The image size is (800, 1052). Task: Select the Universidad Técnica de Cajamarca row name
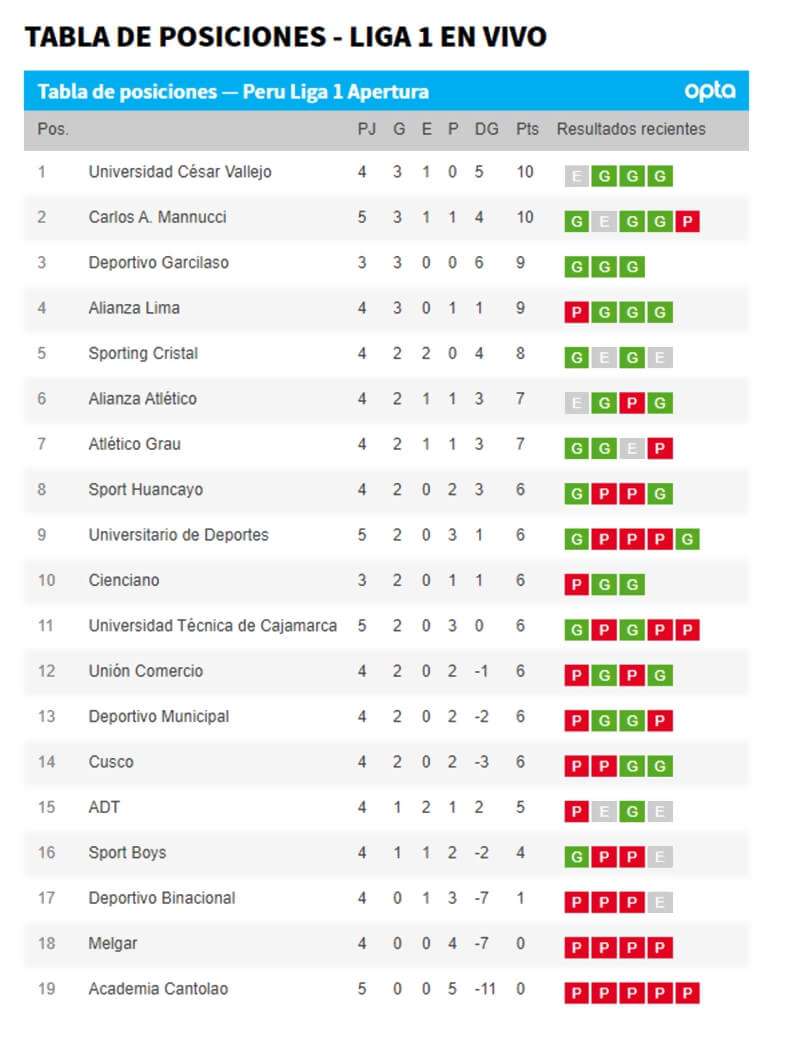[213, 626]
